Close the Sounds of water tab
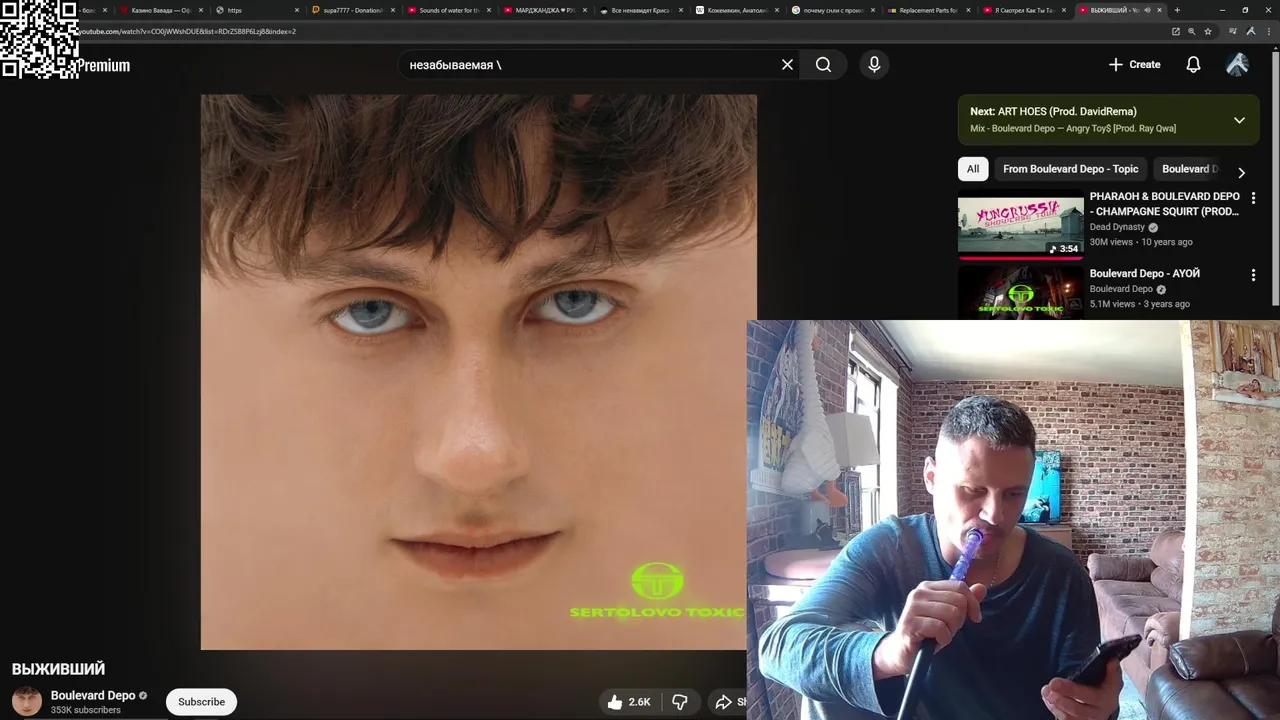 tap(489, 10)
